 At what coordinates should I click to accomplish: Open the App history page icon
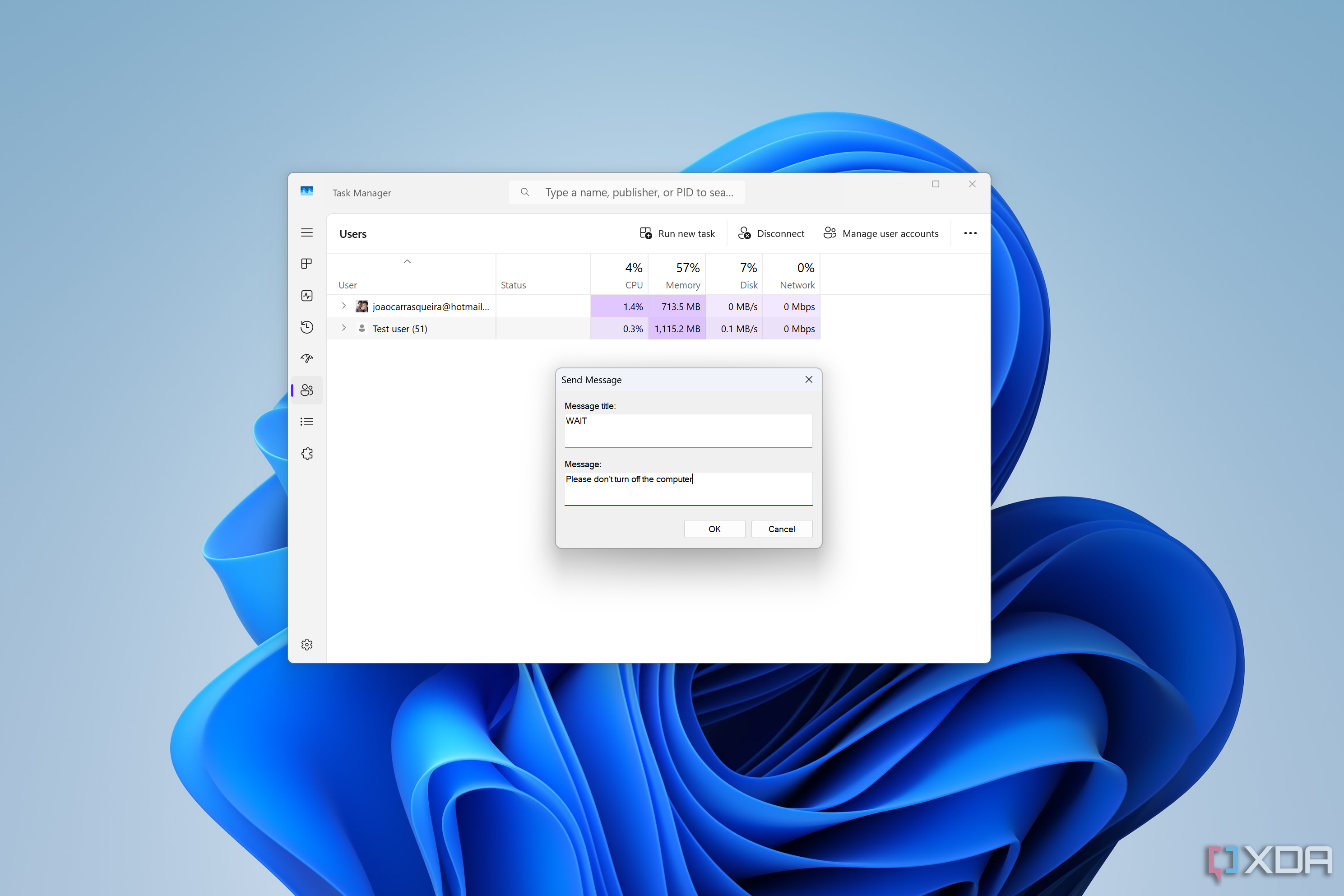tap(307, 327)
